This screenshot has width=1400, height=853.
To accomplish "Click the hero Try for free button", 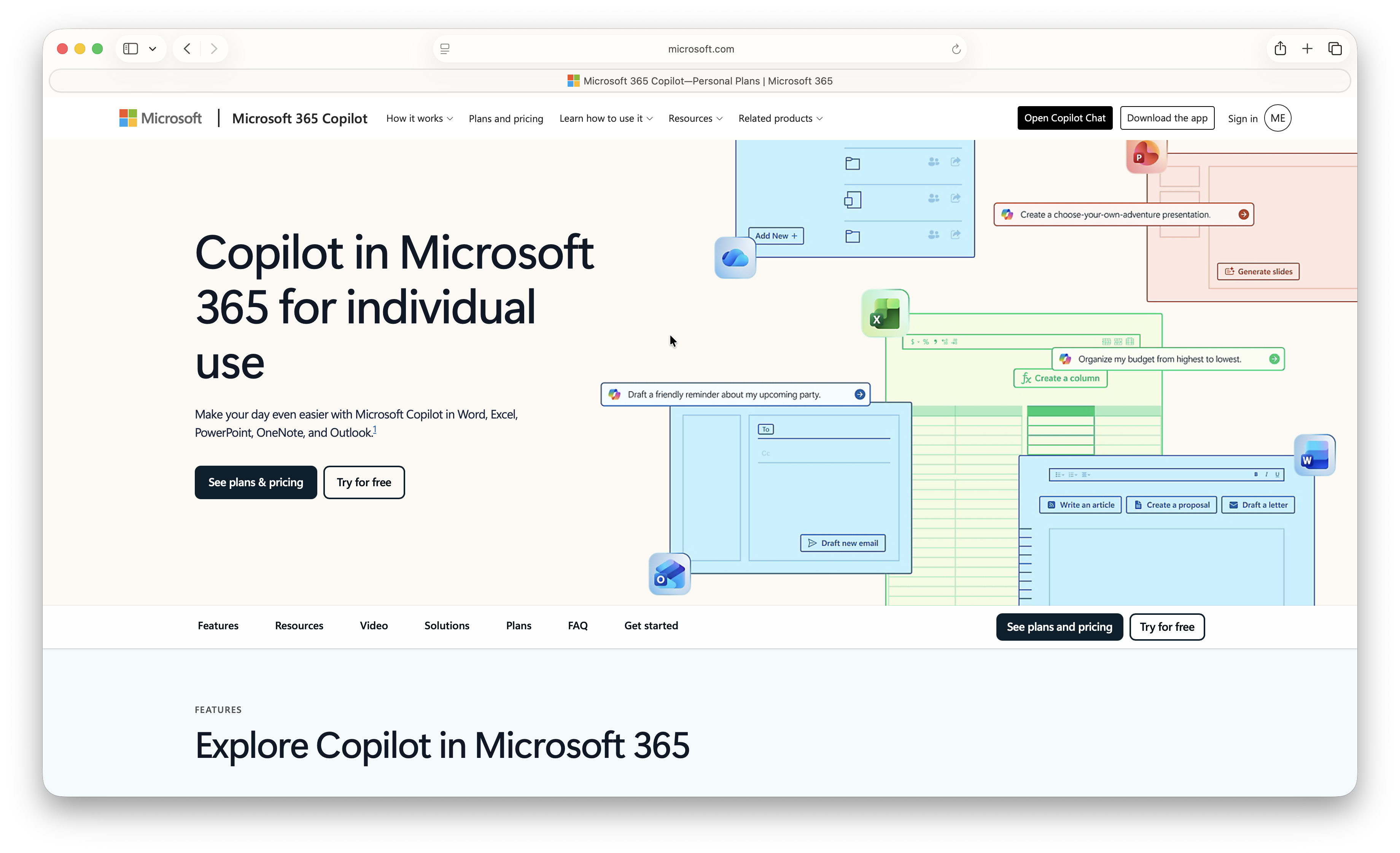I will [364, 482].
